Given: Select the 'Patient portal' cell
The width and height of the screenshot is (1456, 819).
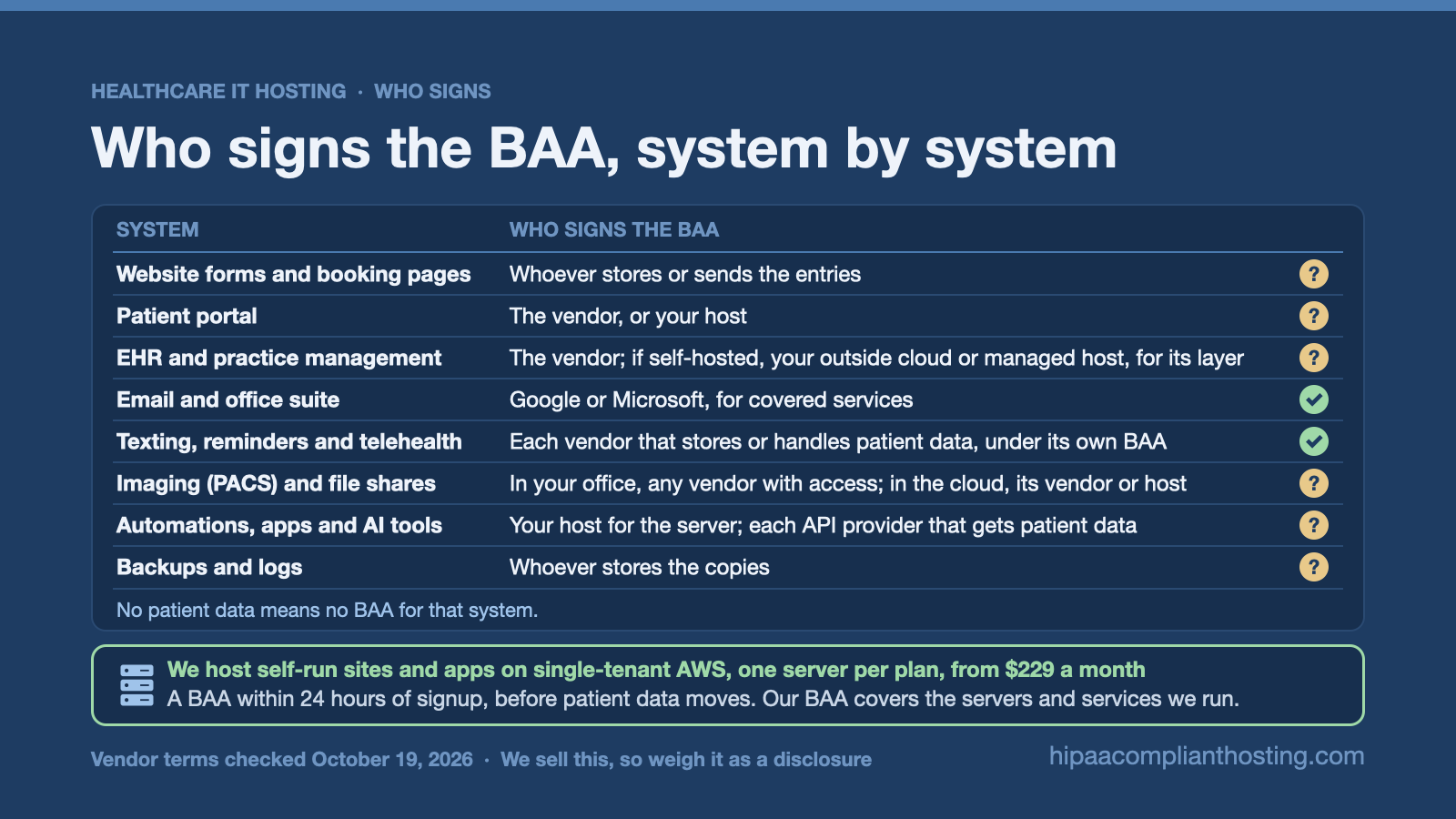Looking at the screenshot, I should point(187,316).
